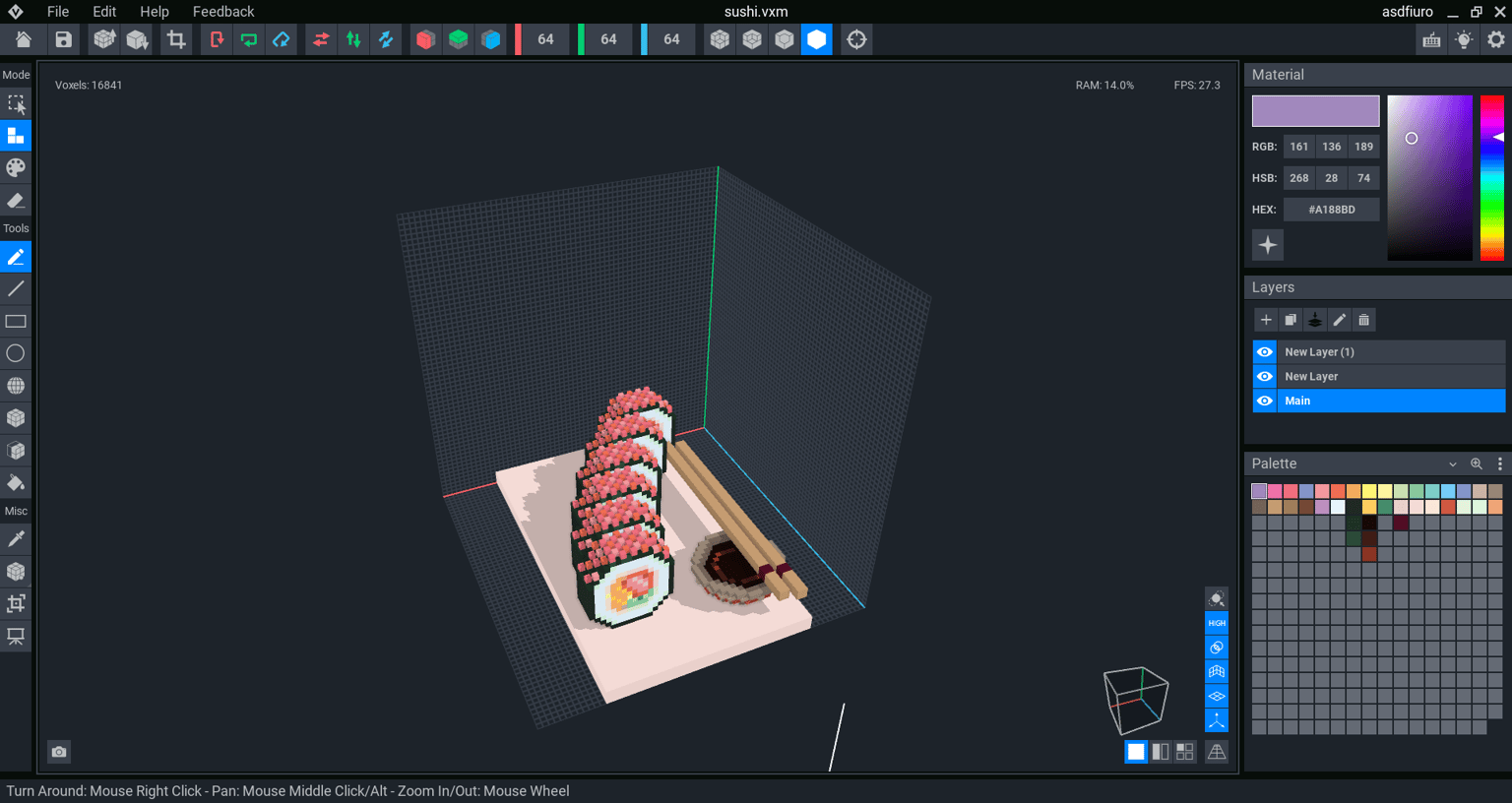Open the File menu
1512x803 pixels.
(58, 12)
